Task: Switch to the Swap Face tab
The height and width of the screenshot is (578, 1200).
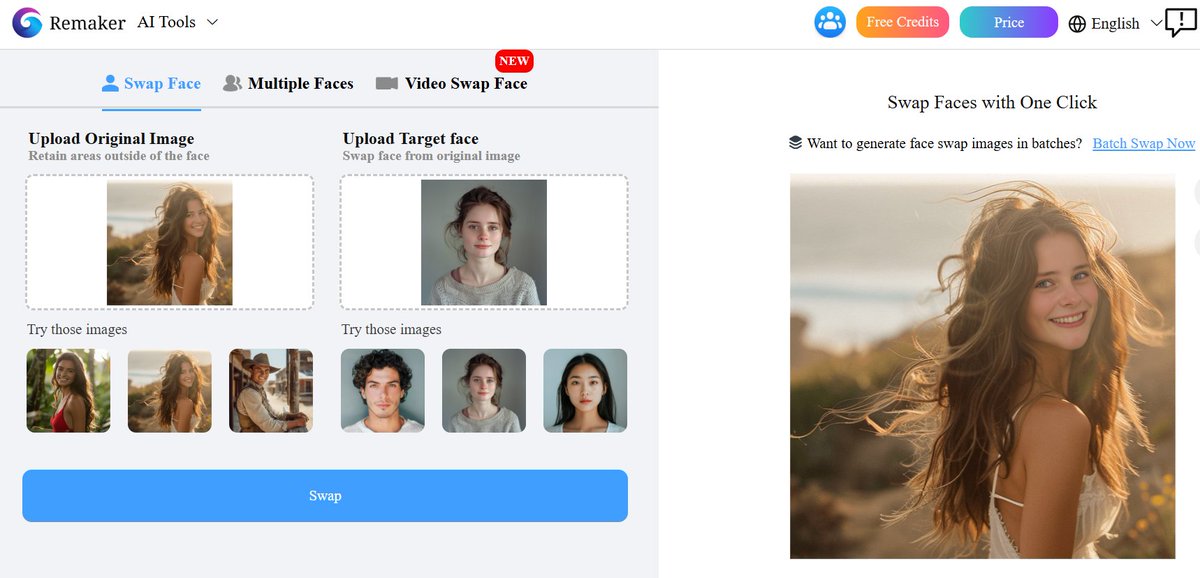Action: click(151, 83)
